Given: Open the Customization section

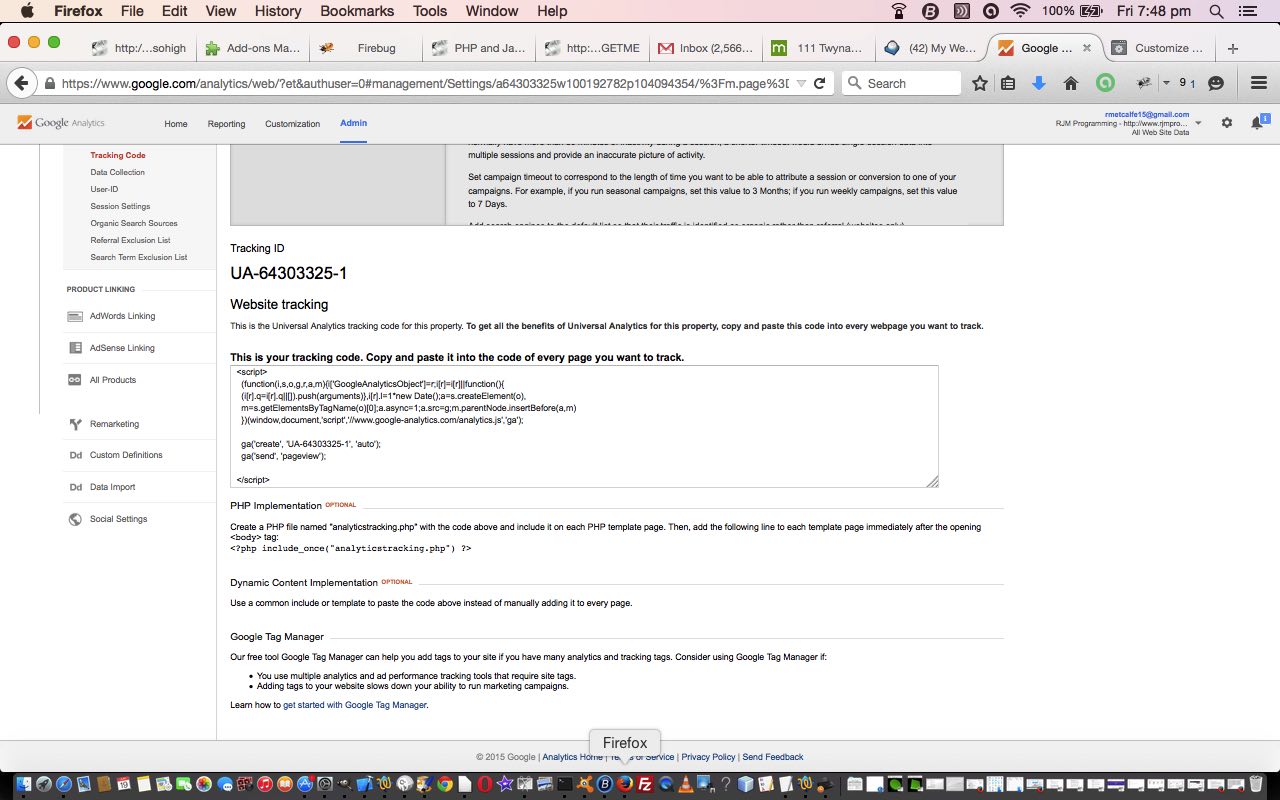Looking at the screenshot, I should tap(292, 124).
